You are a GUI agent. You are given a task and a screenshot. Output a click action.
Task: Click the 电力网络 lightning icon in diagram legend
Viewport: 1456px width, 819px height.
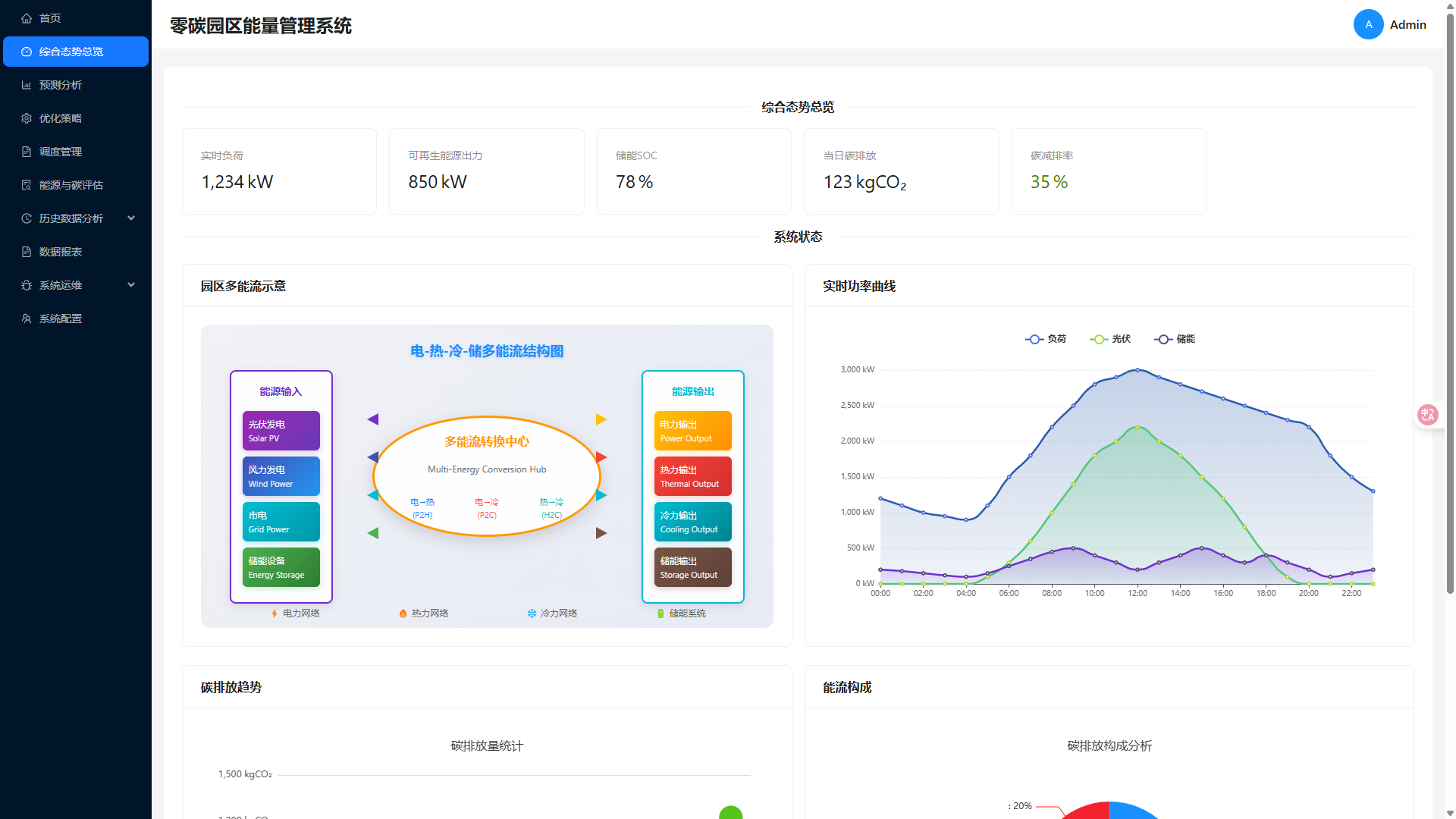275,613
